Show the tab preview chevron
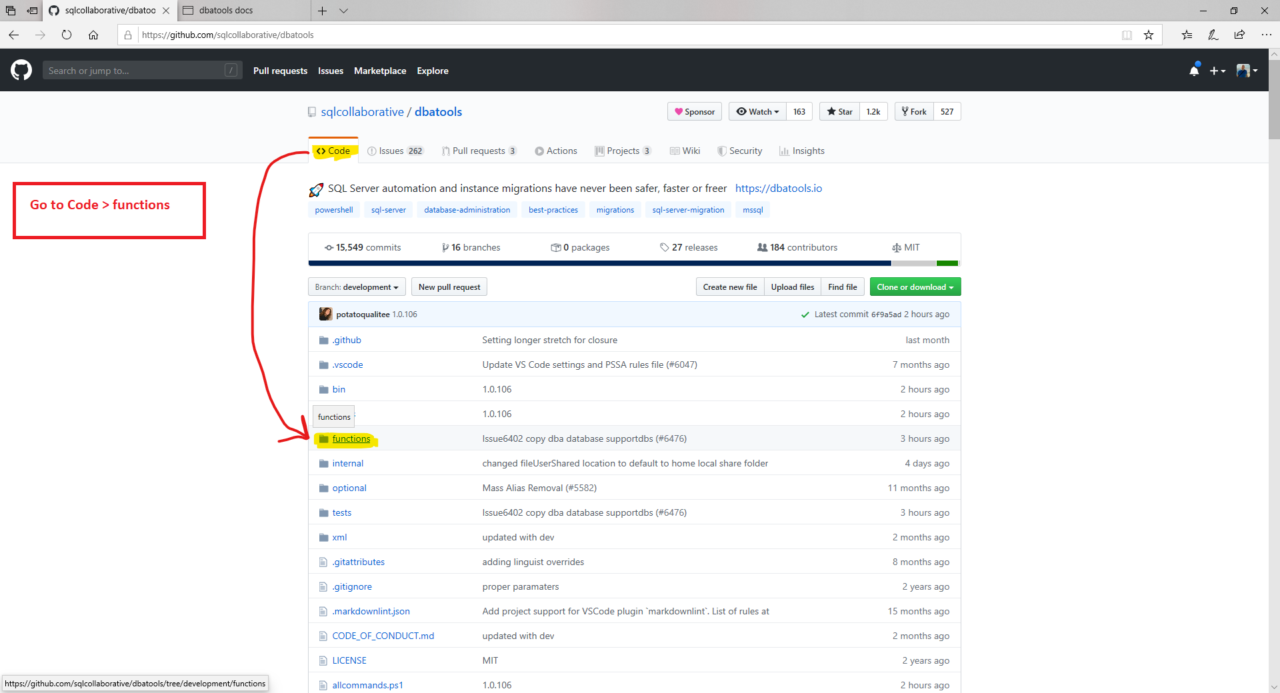Image resolution: width=1280 pixels, height=693 pixels. click(344, 10)
